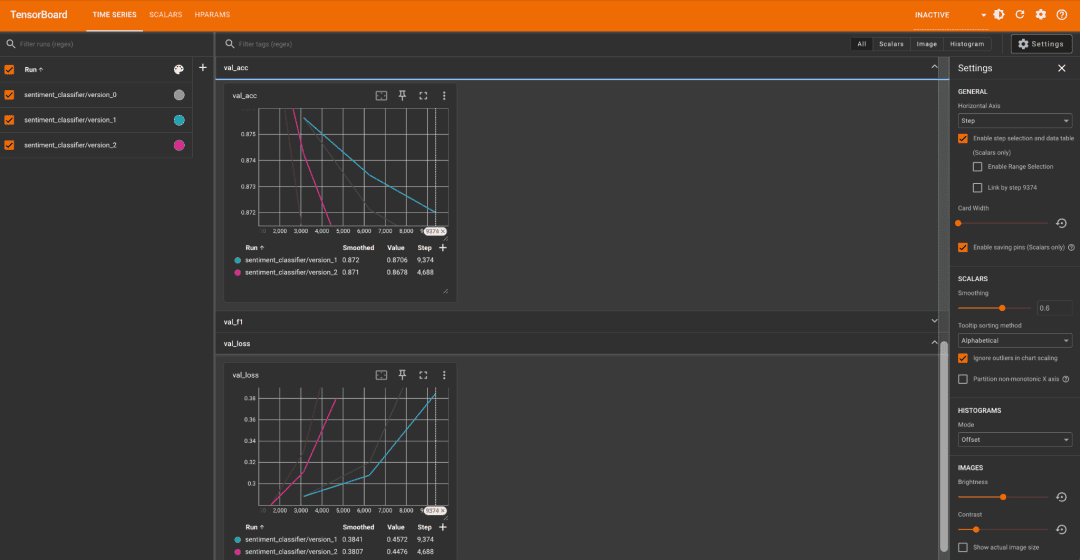Click the plus icon to add run column

[202, 68]
